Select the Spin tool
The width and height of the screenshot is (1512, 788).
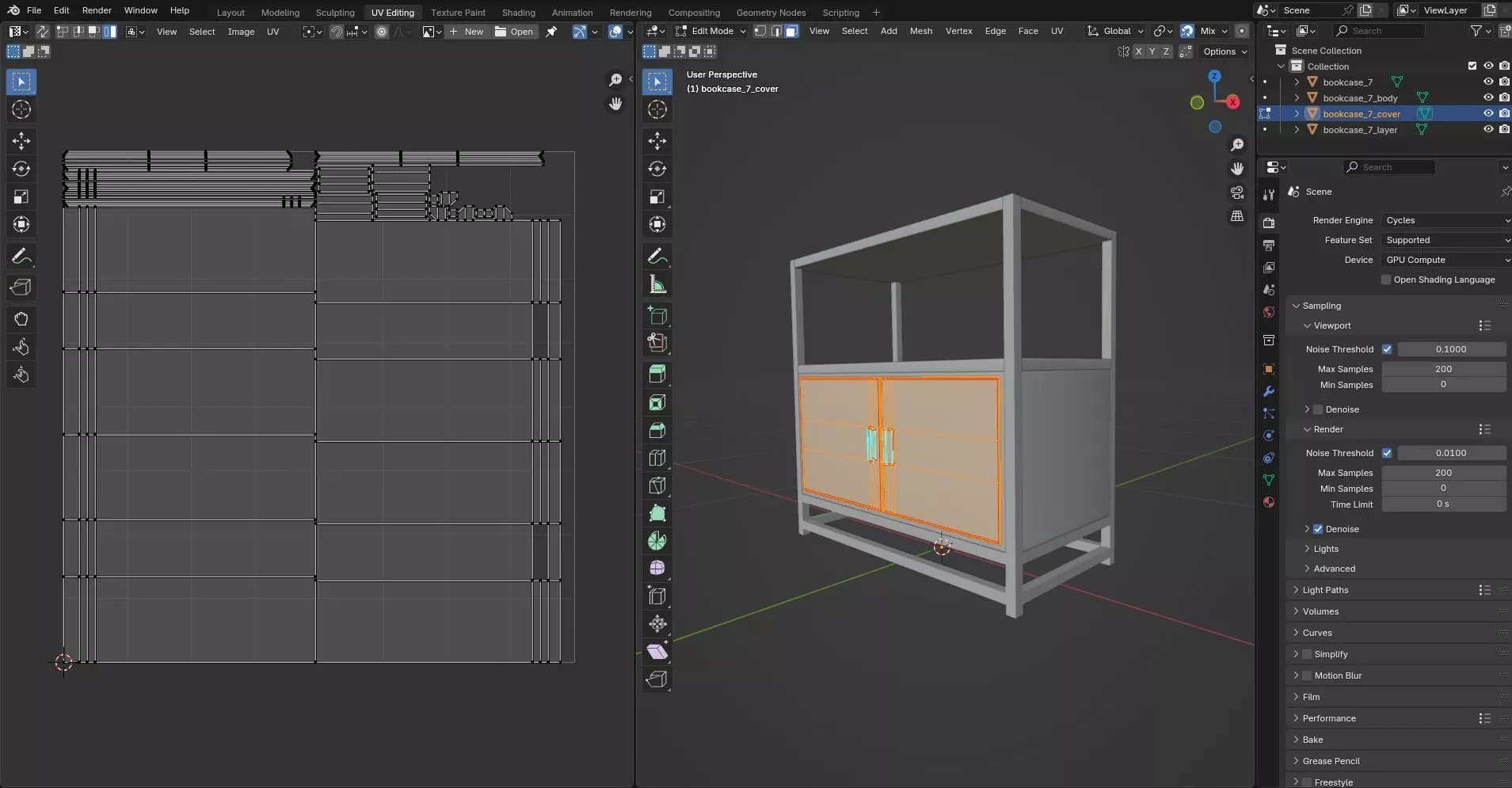pos(657,541)
